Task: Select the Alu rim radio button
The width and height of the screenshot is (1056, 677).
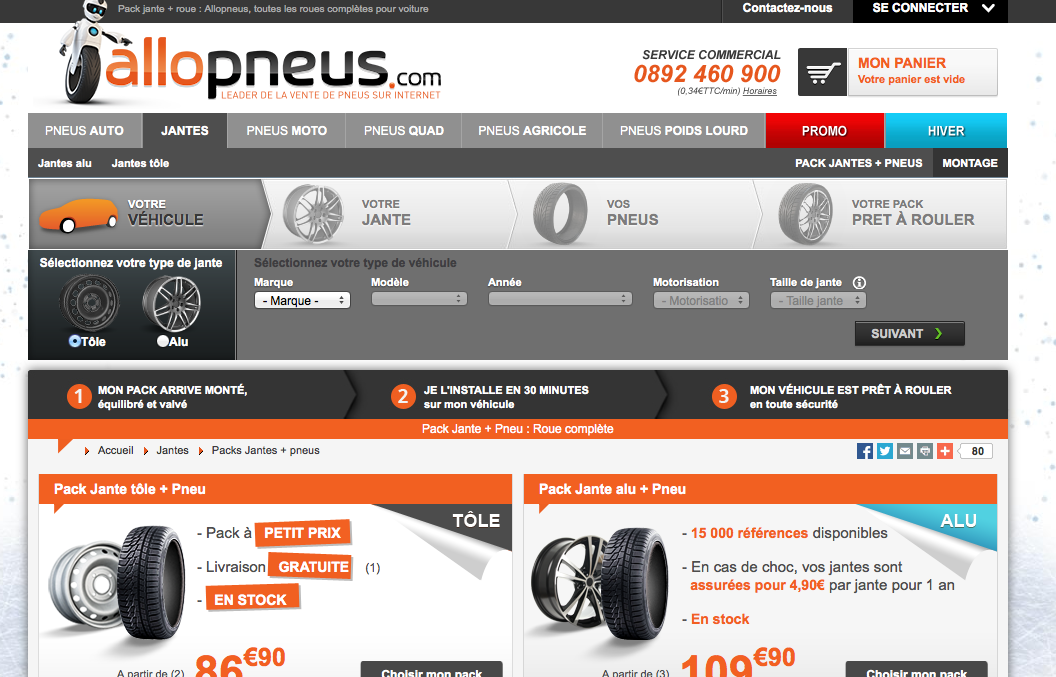Action: tap(162, 342)
